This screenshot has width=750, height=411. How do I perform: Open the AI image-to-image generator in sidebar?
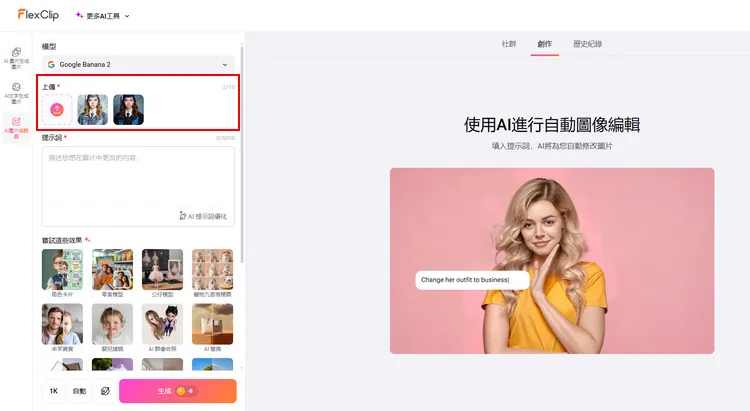pos(16,56)
